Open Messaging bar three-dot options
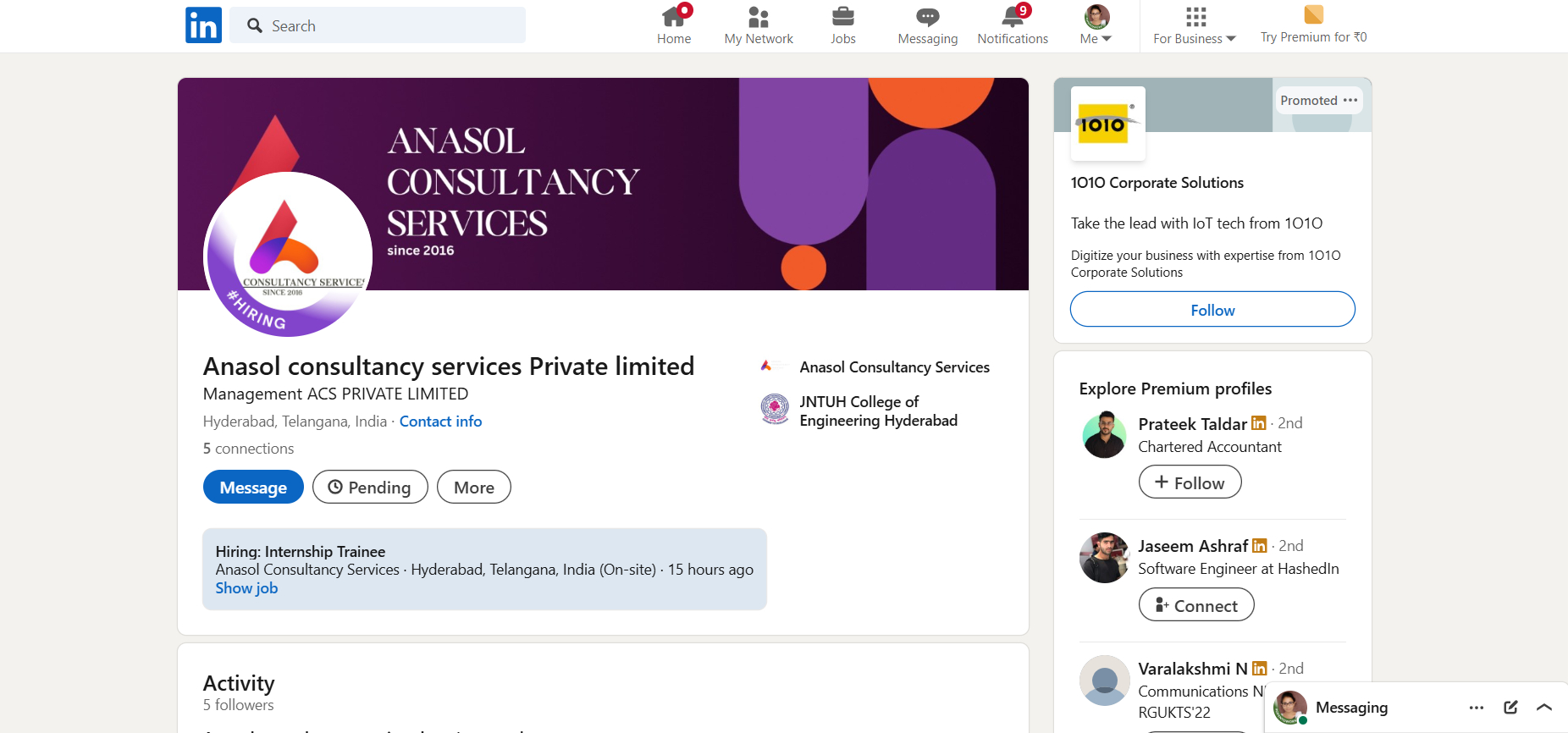 pyautogui.click(x=1477, y=708)
